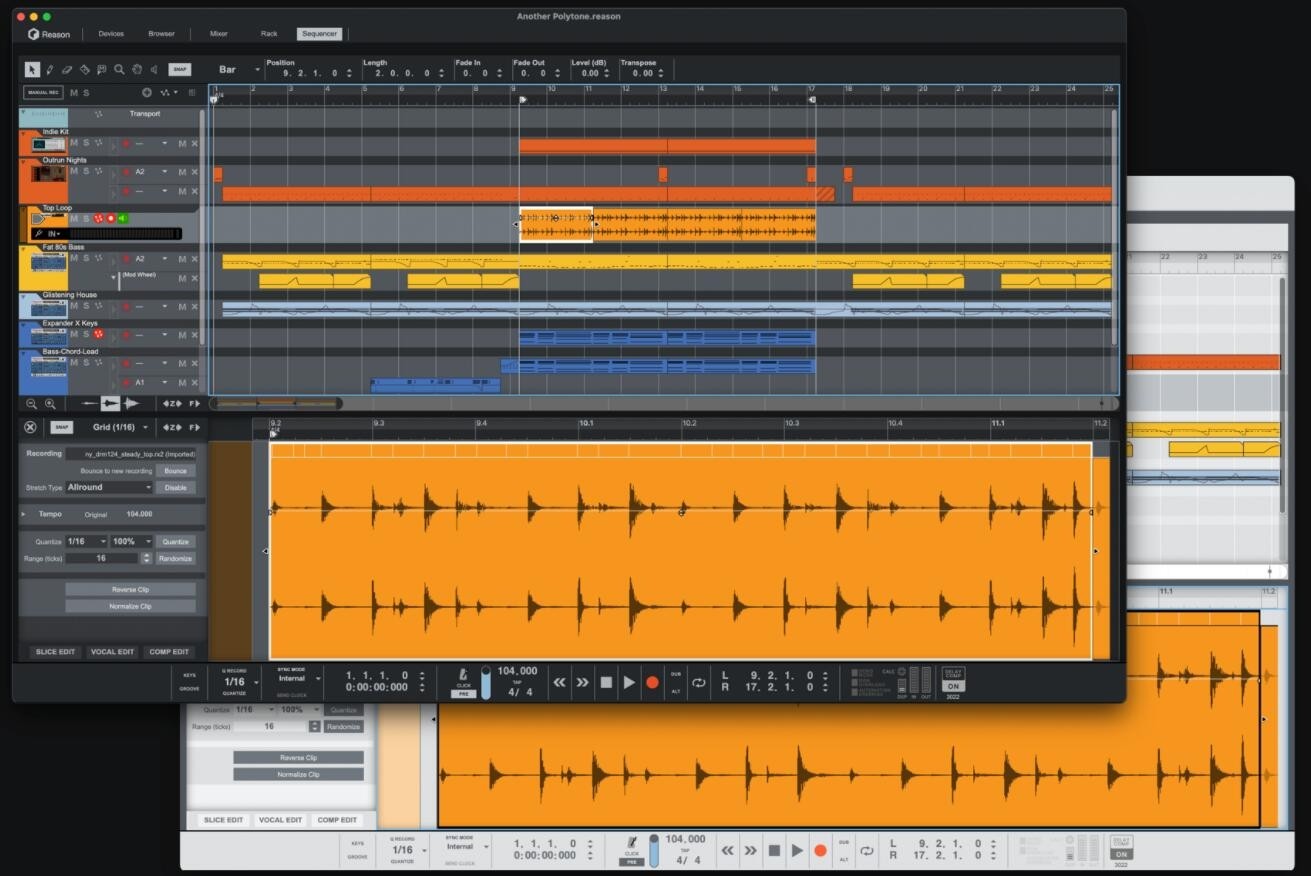The height and width of the screenshot is (876, 1311).
Task: Click the Bounce button
Action: pos(175,470)
